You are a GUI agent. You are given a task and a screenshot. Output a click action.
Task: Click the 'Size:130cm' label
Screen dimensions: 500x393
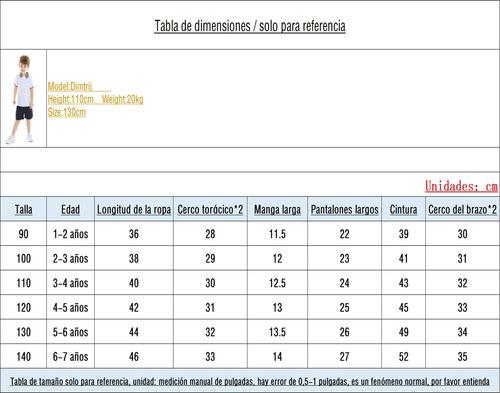coord(67,112)
